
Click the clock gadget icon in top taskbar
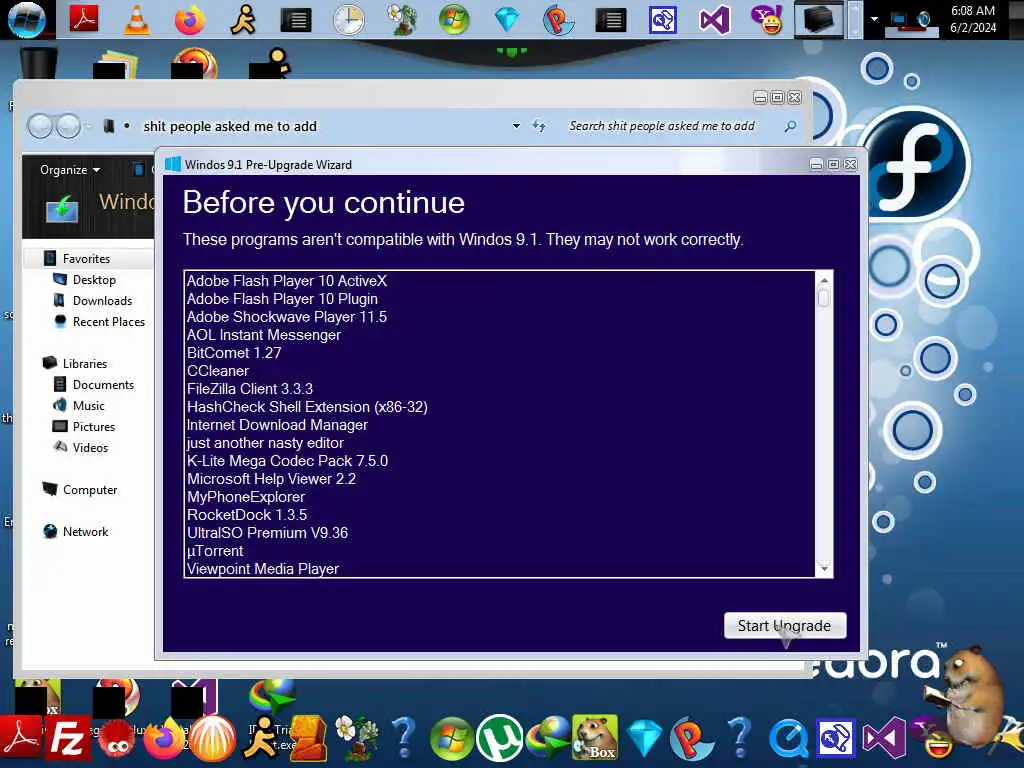click(x=349, y=20)
